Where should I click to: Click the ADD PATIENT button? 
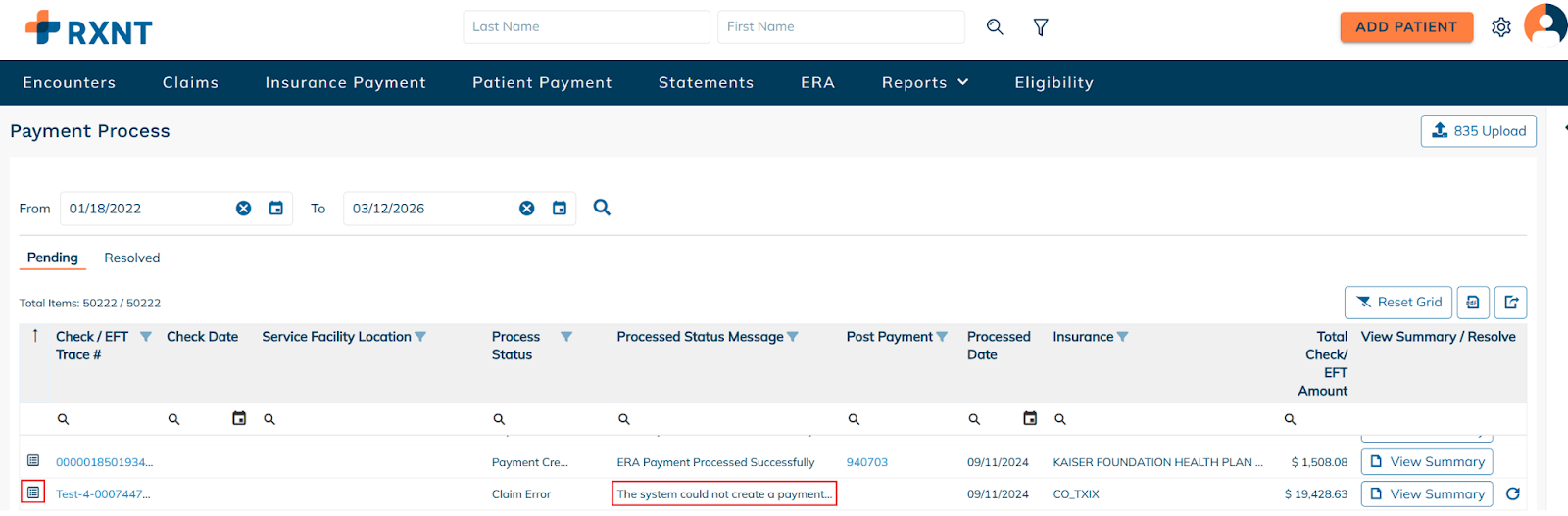pyautogui.click(x=1406, y=27)
